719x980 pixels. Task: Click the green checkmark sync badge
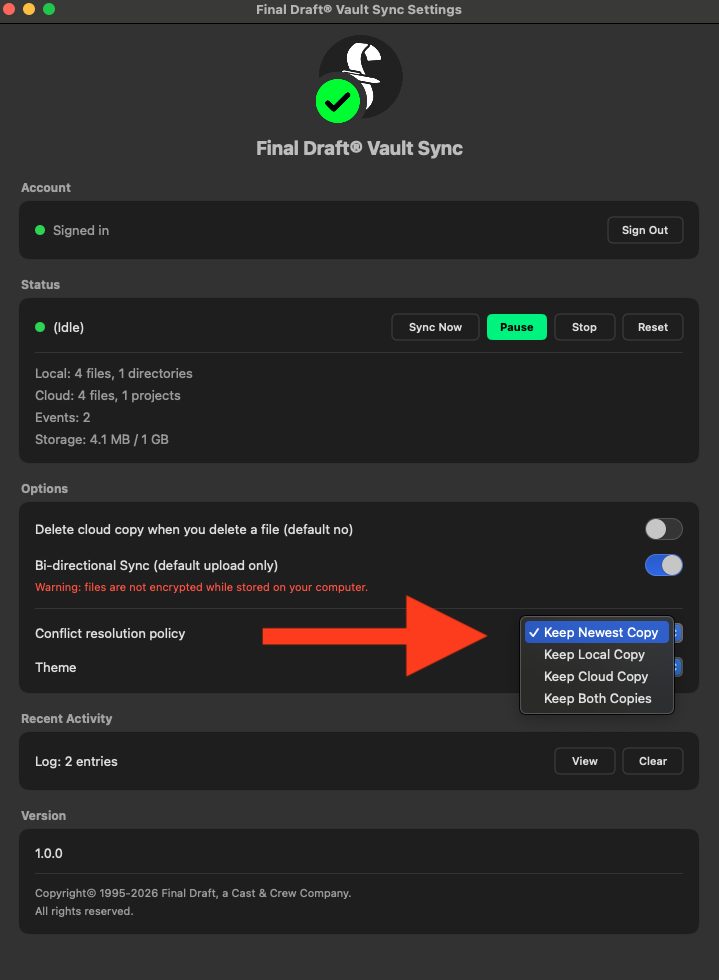[338, 101]
